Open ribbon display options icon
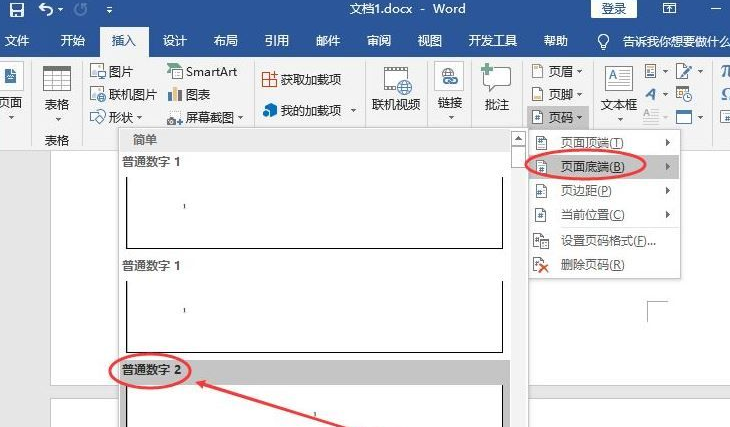 [x=669, y=8]
